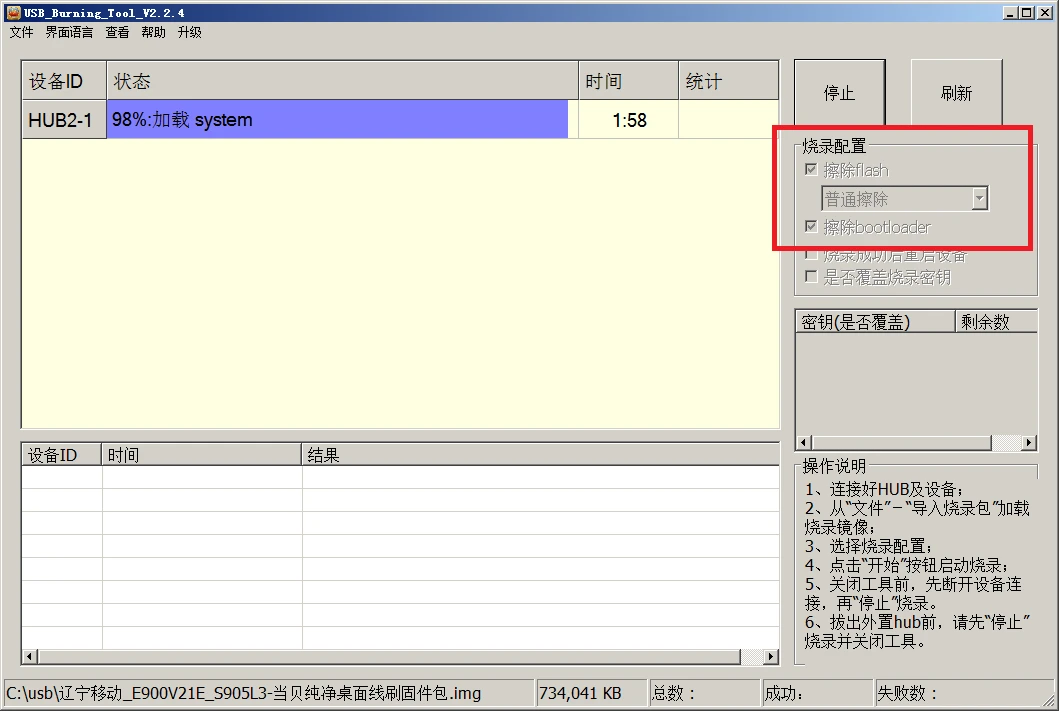Image resolution: width=1059 pixels, height=711 pixels.
Task: Open the 界面语言 menu
Action: click(69, 32)
